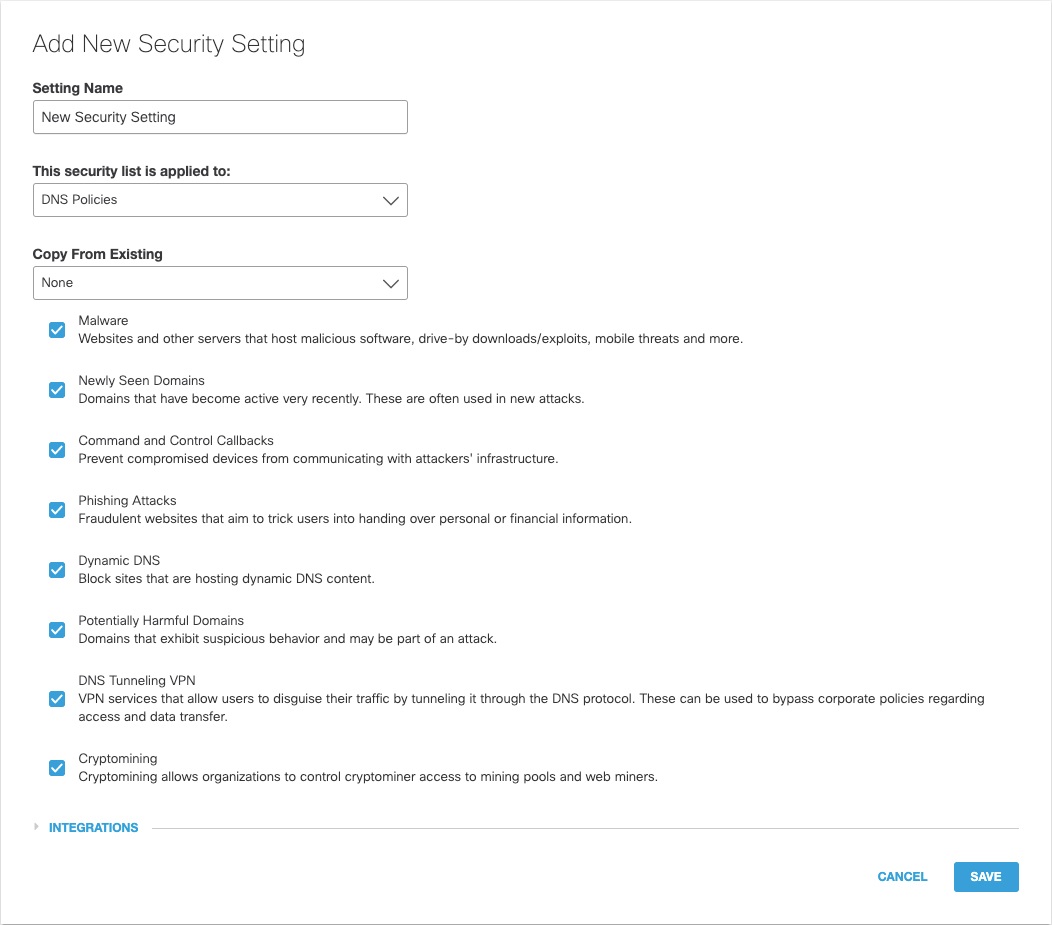Open the Copy From Existing dropdown
Viewport: 1052px width, 925px height.
pos(220,283)
